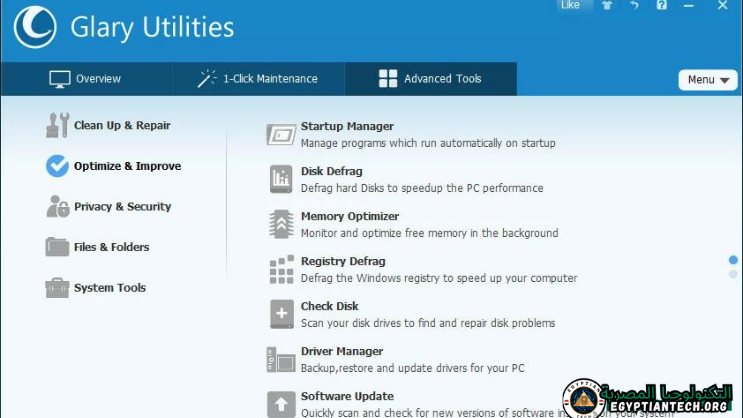Click 'Manage programs which run automatically on startup'
The width and height of the screenshot is (743, 418).
[x=428, y=143]
